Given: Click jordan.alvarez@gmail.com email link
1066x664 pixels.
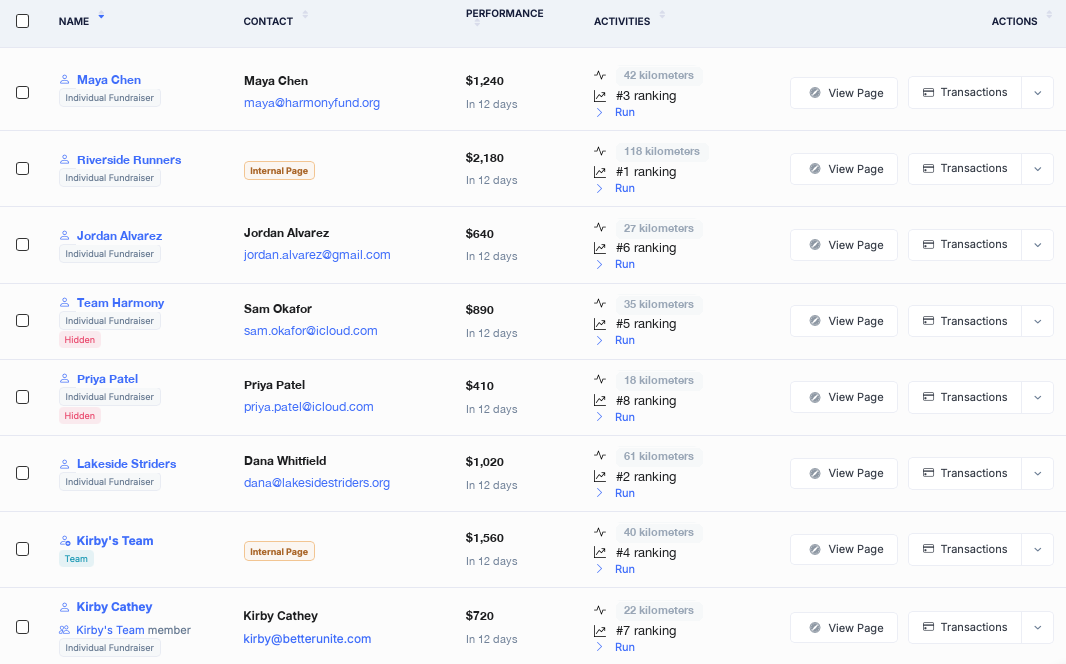Looking at the screenshot, I should [317, 255].
